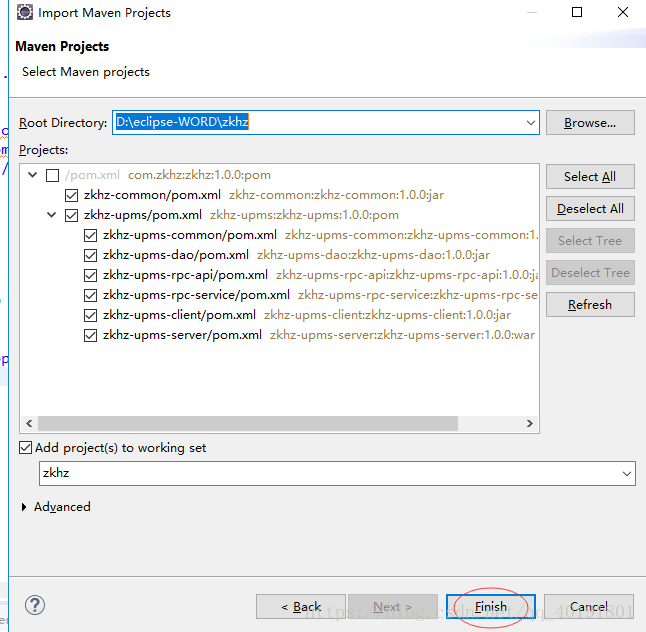Check the root /pom.xml checkbox
Viewport: 646px width, 632px height.
click(52, 176)
